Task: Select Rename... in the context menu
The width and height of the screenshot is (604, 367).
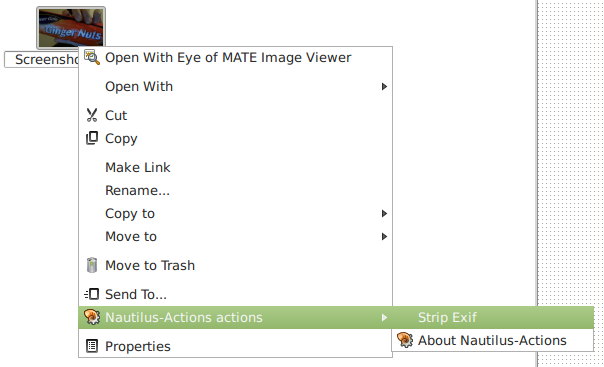Action: click(x=235, y=191)
